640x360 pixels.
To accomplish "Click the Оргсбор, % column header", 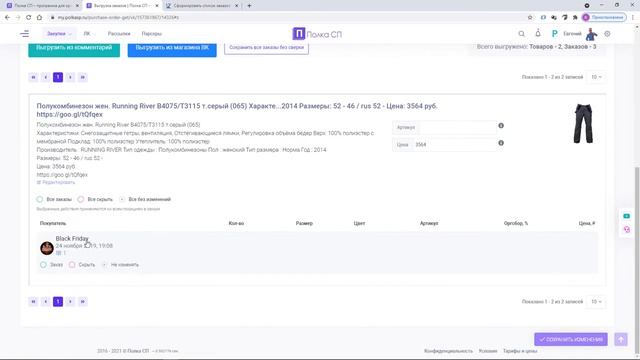I will tap(516, 223).
